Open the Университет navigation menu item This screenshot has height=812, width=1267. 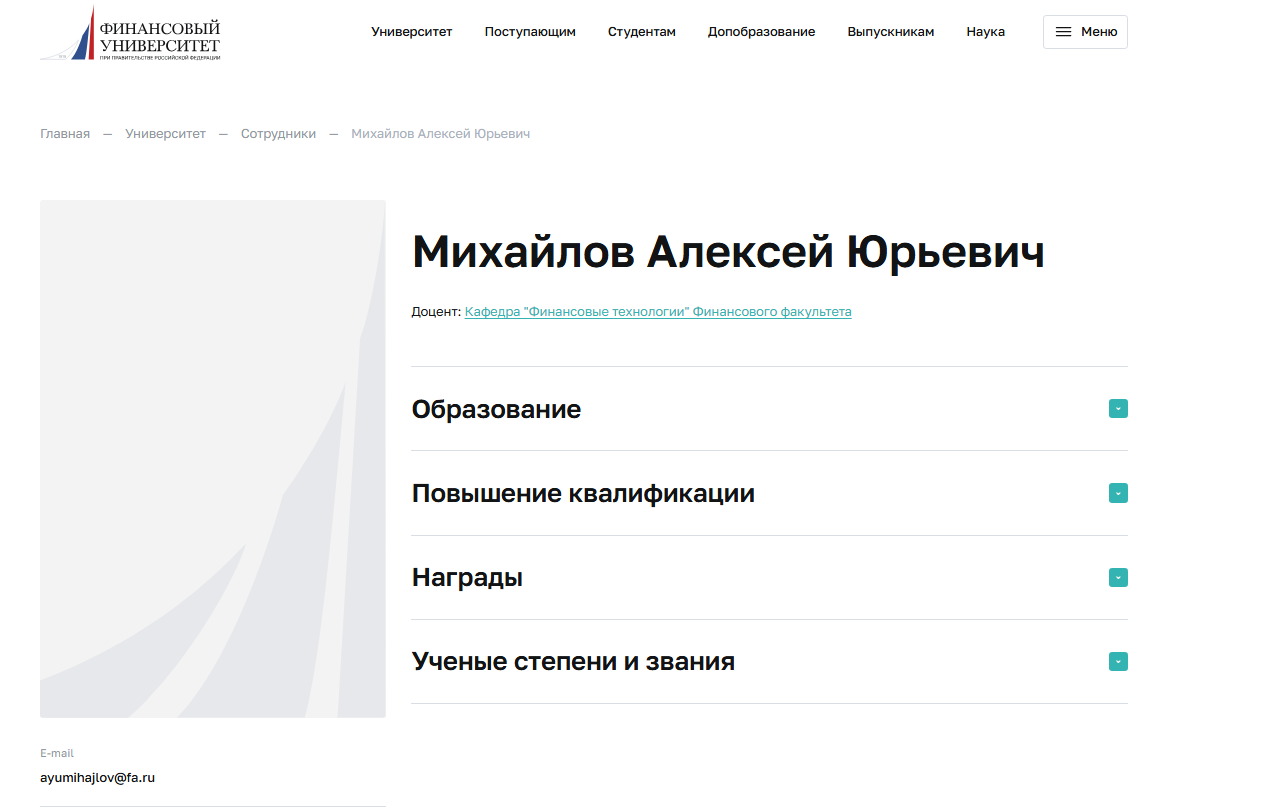pos(411,32)
